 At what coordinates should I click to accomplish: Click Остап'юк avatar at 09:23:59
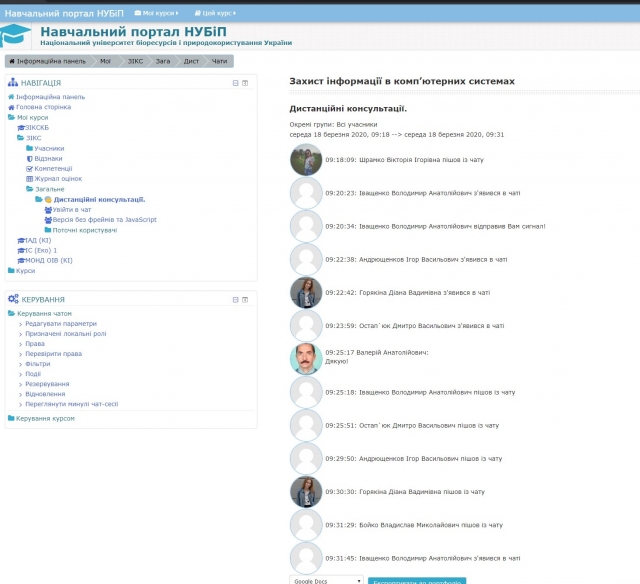point(306,326)
